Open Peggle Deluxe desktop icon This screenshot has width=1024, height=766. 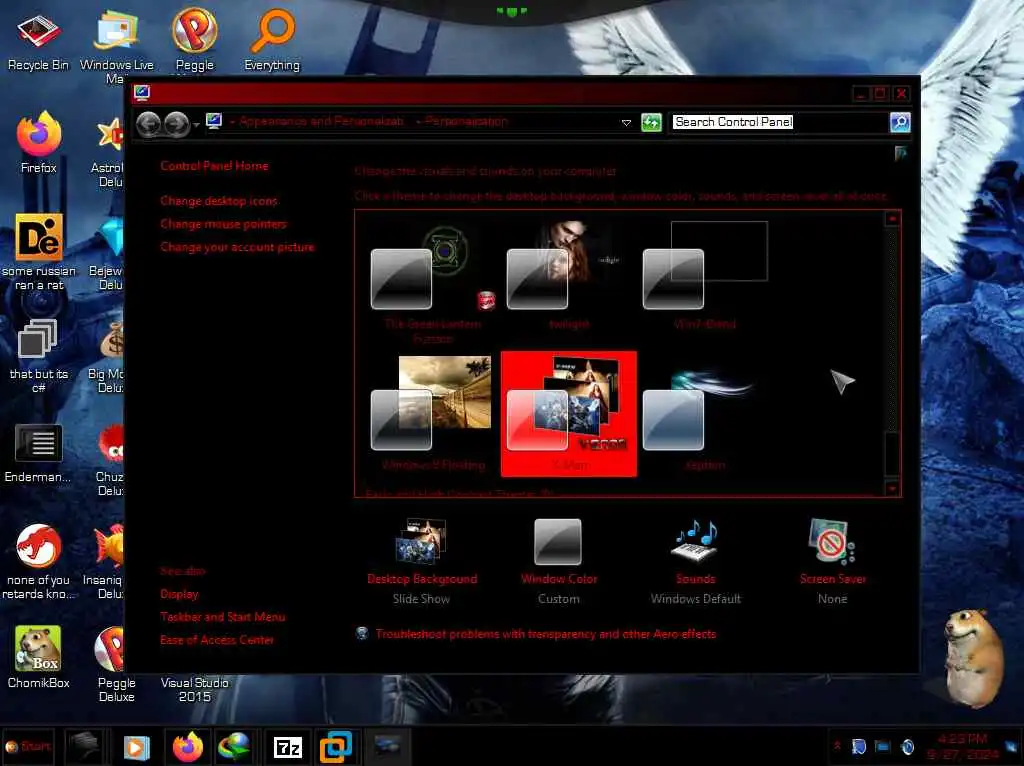[x=116, y=663]
